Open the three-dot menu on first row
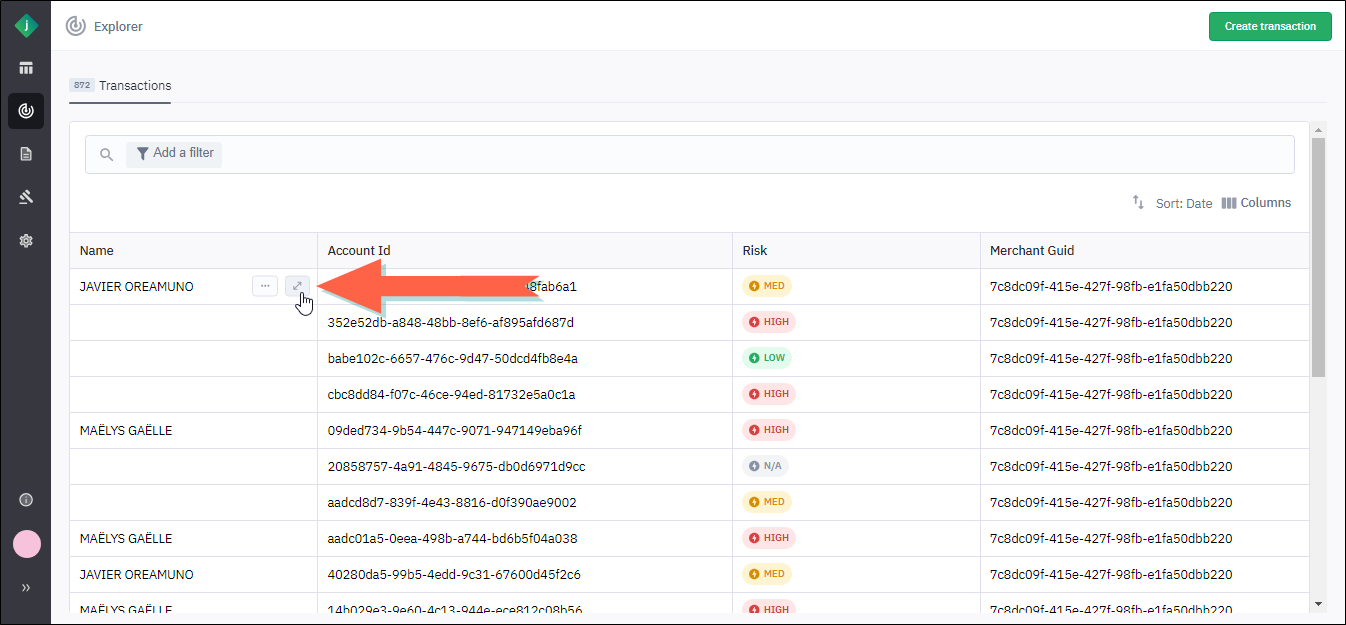The height and width of the screenshot is (625, 1346). 265,287
